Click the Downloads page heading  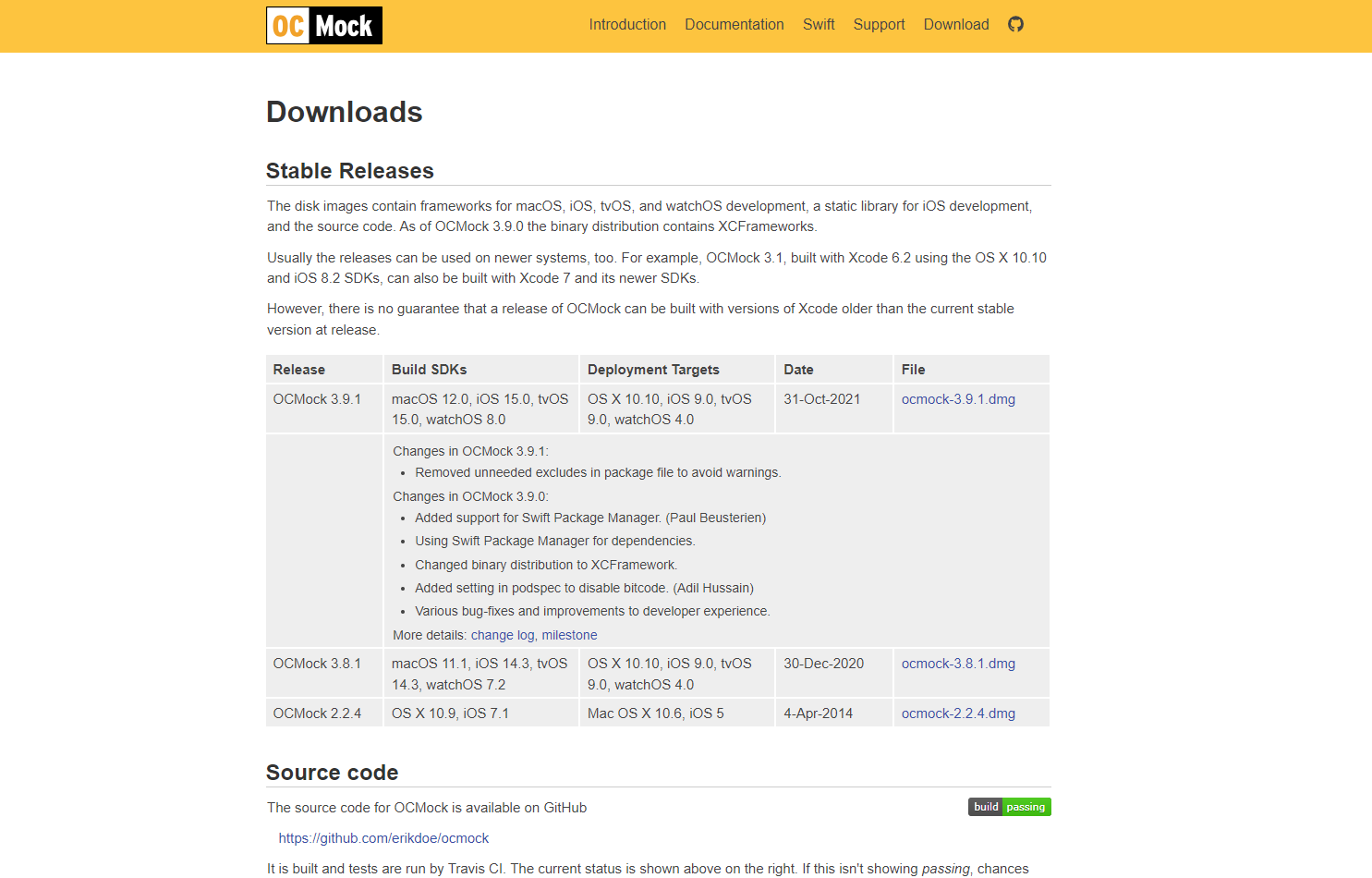point(345,112)
